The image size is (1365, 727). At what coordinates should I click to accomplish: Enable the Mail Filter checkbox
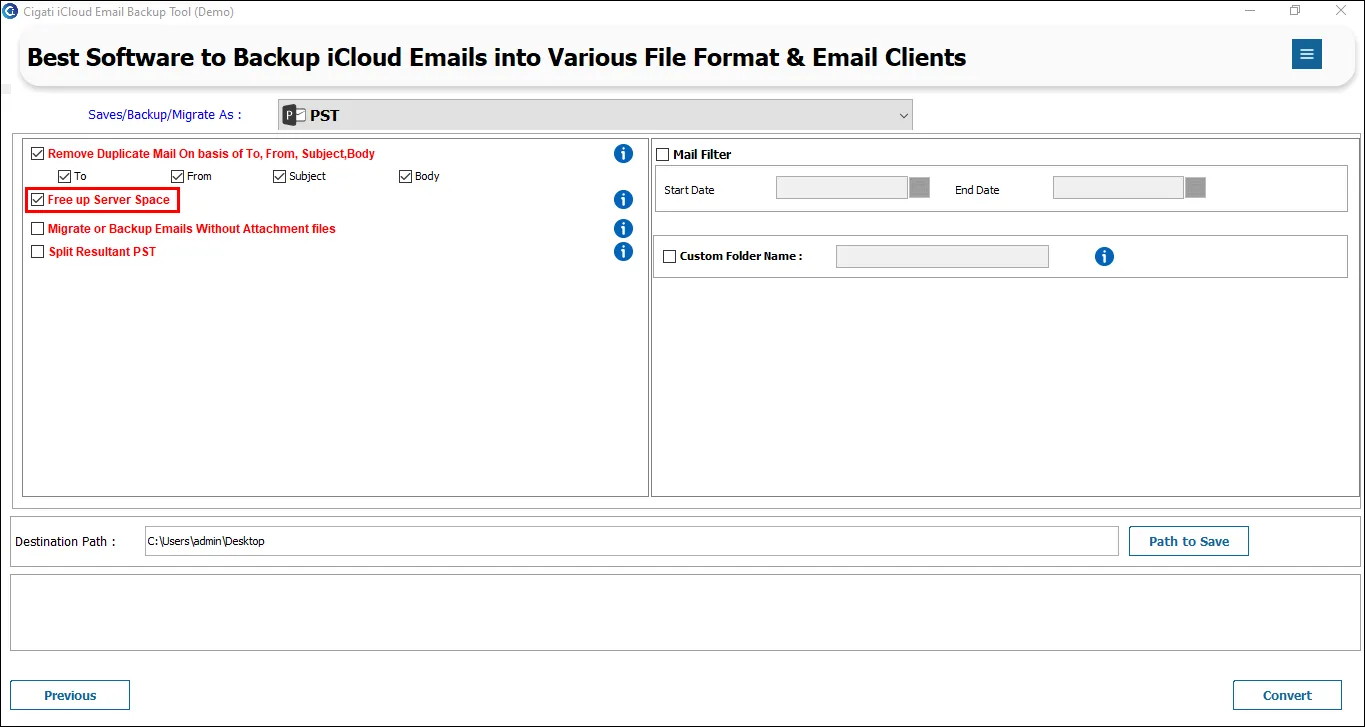click(x=662, y=155)
